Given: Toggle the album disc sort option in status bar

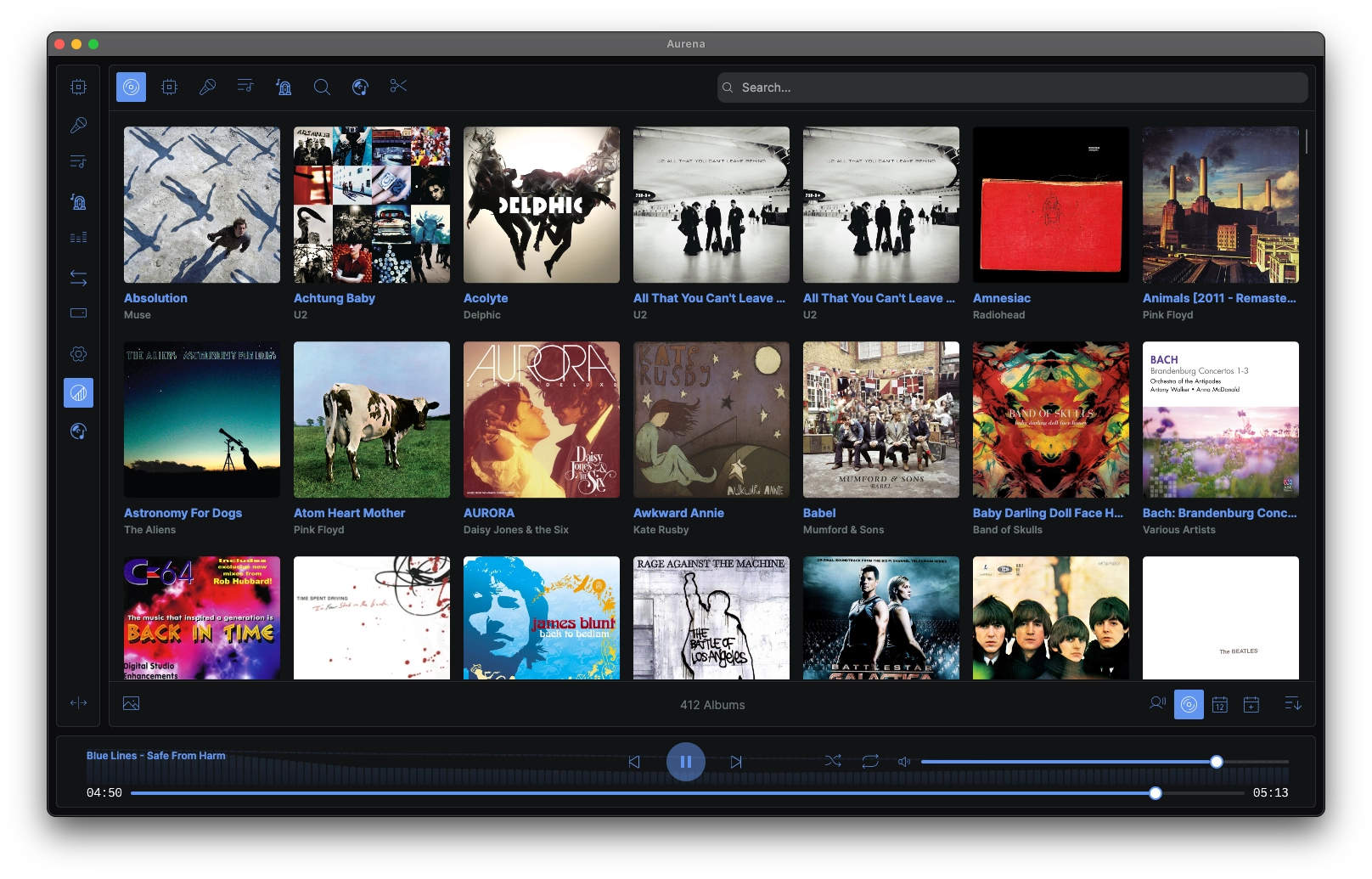Looking at the screenshot, I should click(1189, 704).
